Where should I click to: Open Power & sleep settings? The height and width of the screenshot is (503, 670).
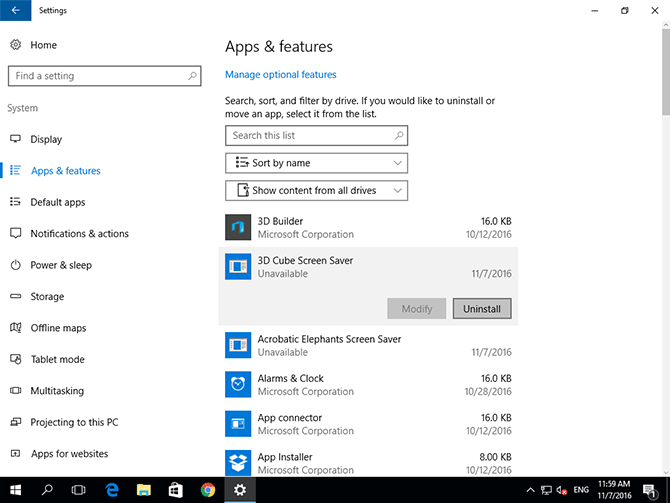pos(61,265)
